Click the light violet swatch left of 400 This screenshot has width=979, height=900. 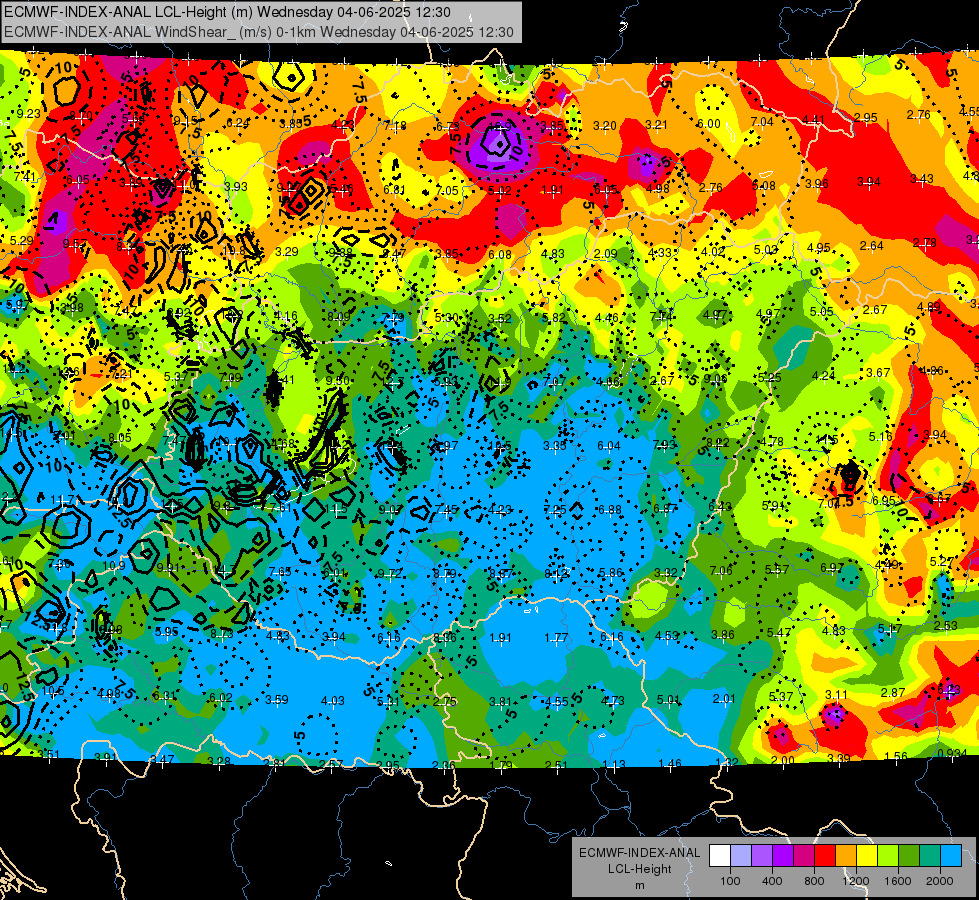(762, 856)
